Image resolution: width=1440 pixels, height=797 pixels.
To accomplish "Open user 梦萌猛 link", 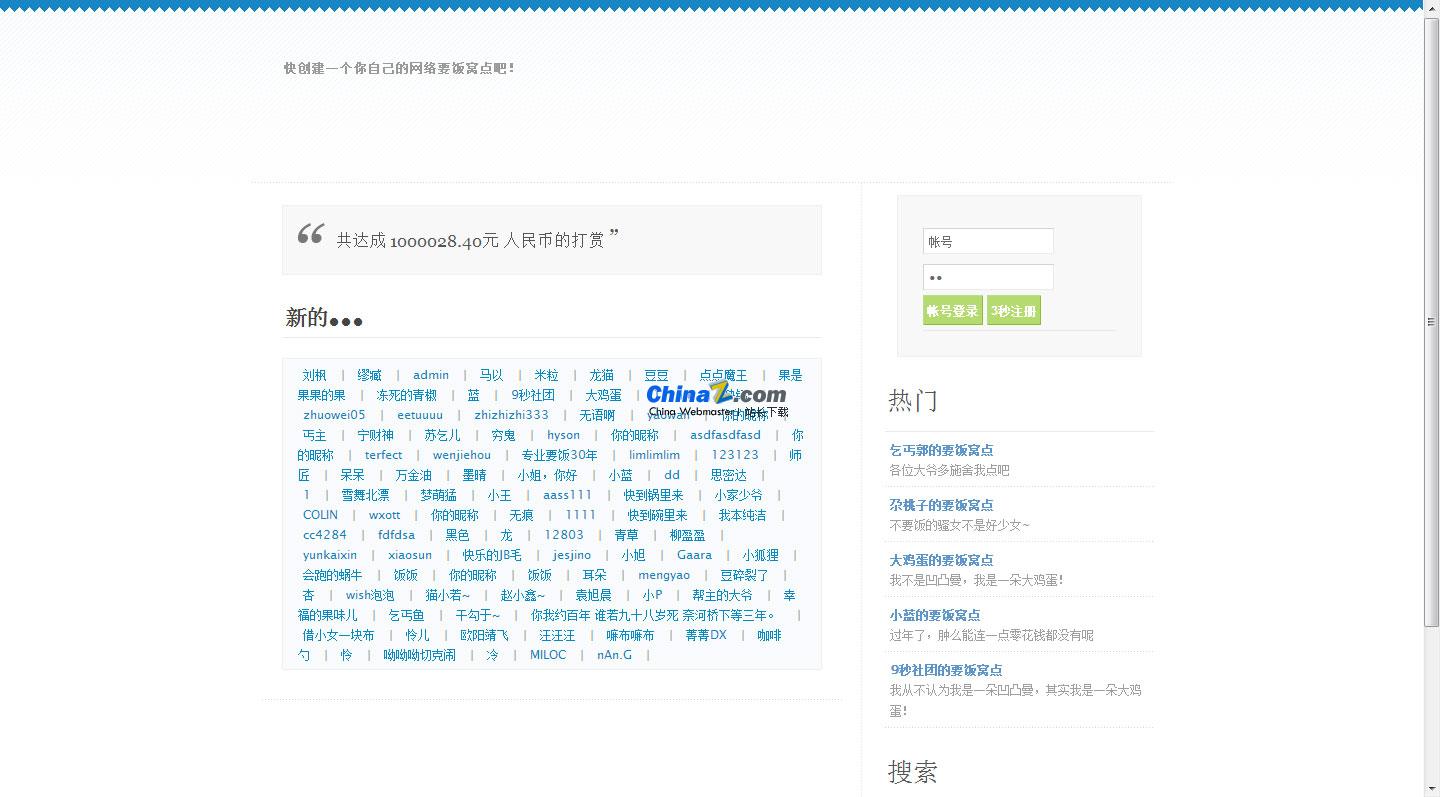I will 438,495.
